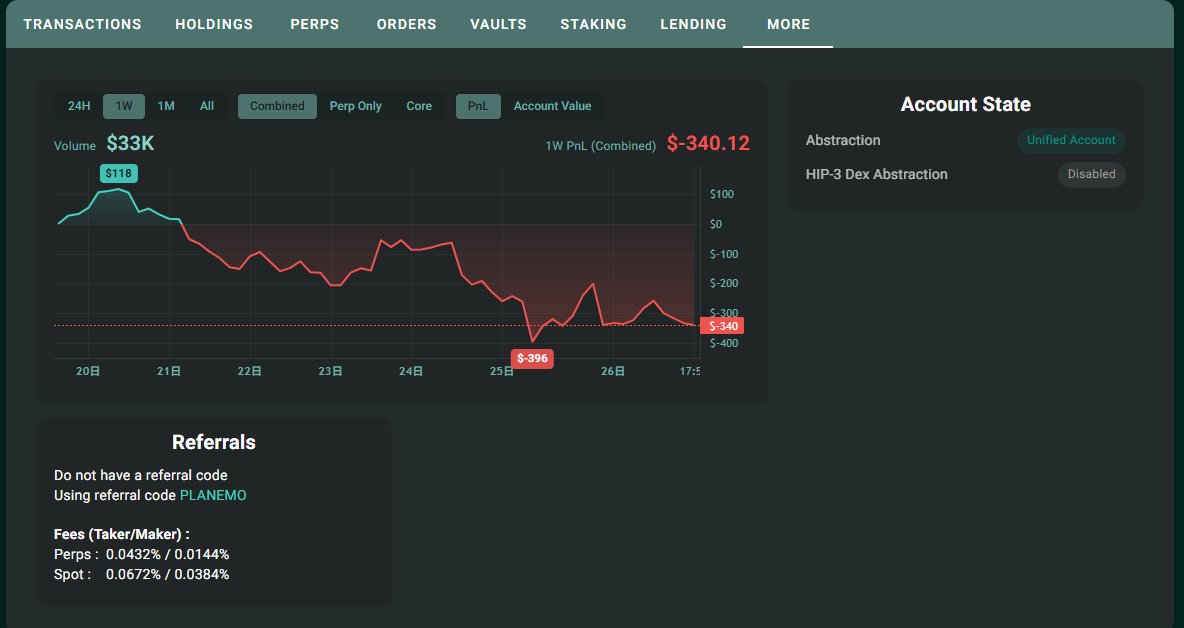Switch to Perp Only view
This screenshot has width=1184, height=628.
(x=356, y=106)
